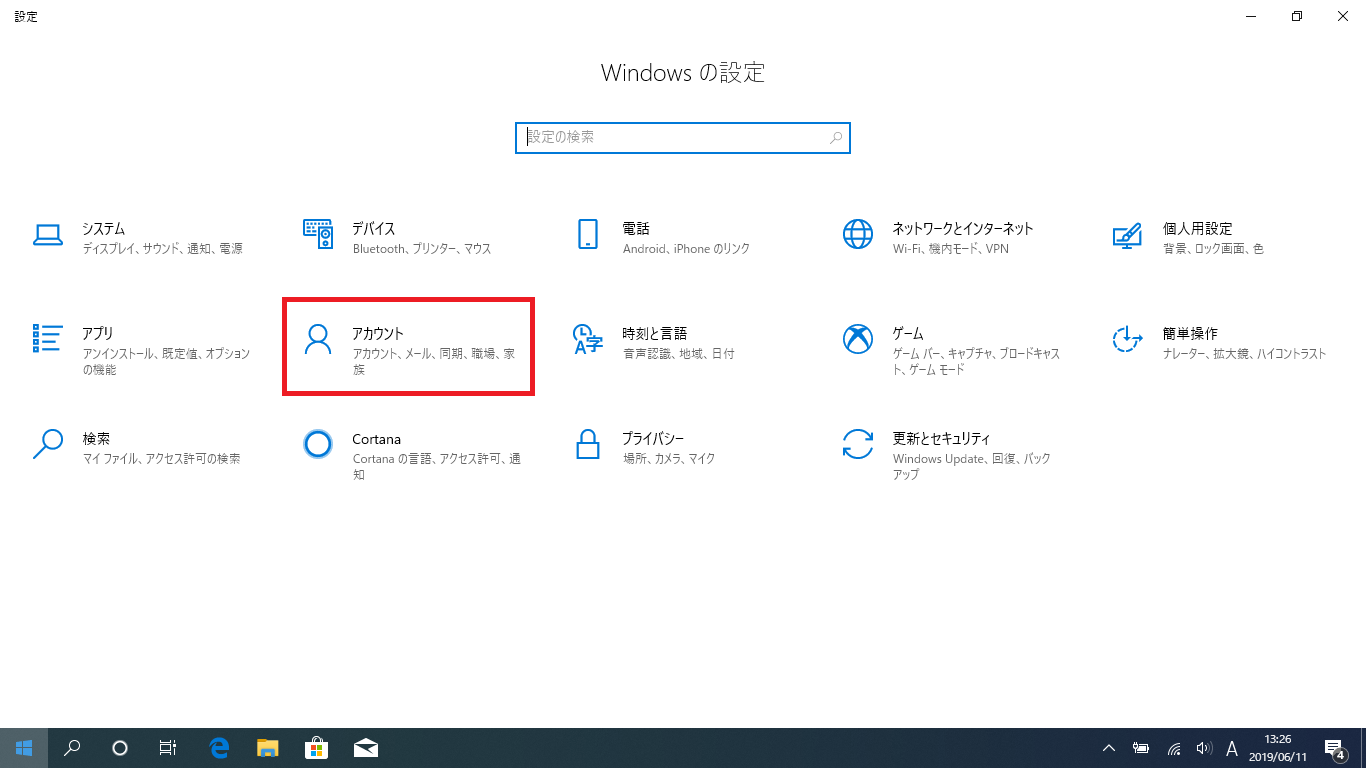This screenshot has height=768, width=1366.
Task: Launch Microsoft Edge from the taskbar
Action: (219, 748)
